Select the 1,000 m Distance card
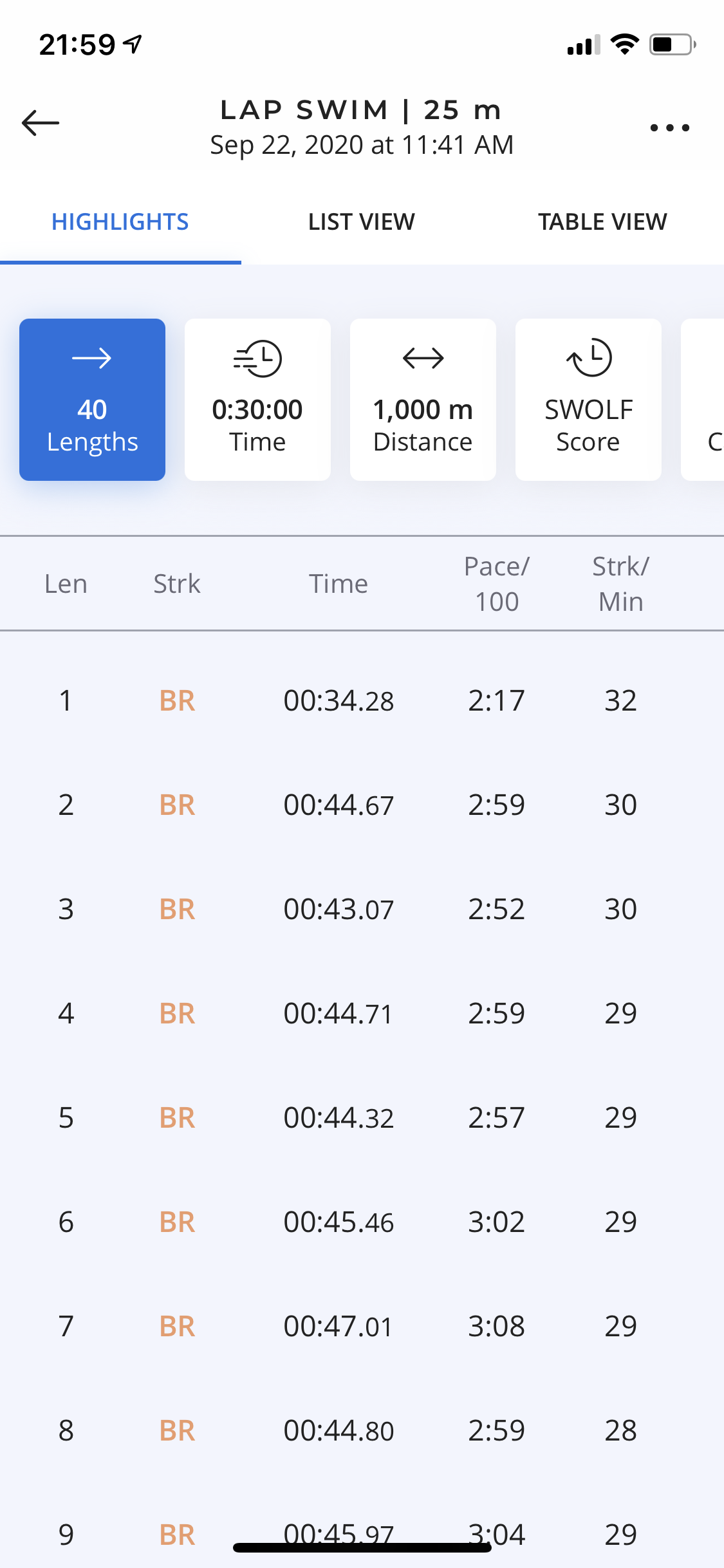The image size is (724, 1568). [x=423, y=400]
